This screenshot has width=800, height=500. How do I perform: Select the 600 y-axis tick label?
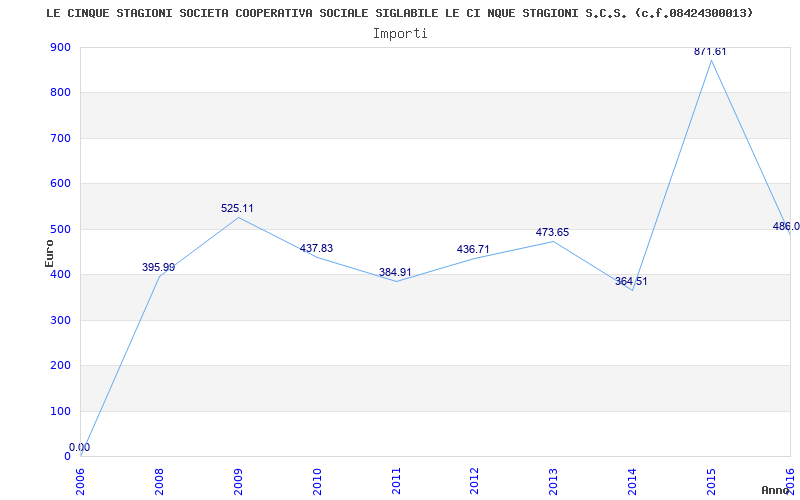coord(60,184)
